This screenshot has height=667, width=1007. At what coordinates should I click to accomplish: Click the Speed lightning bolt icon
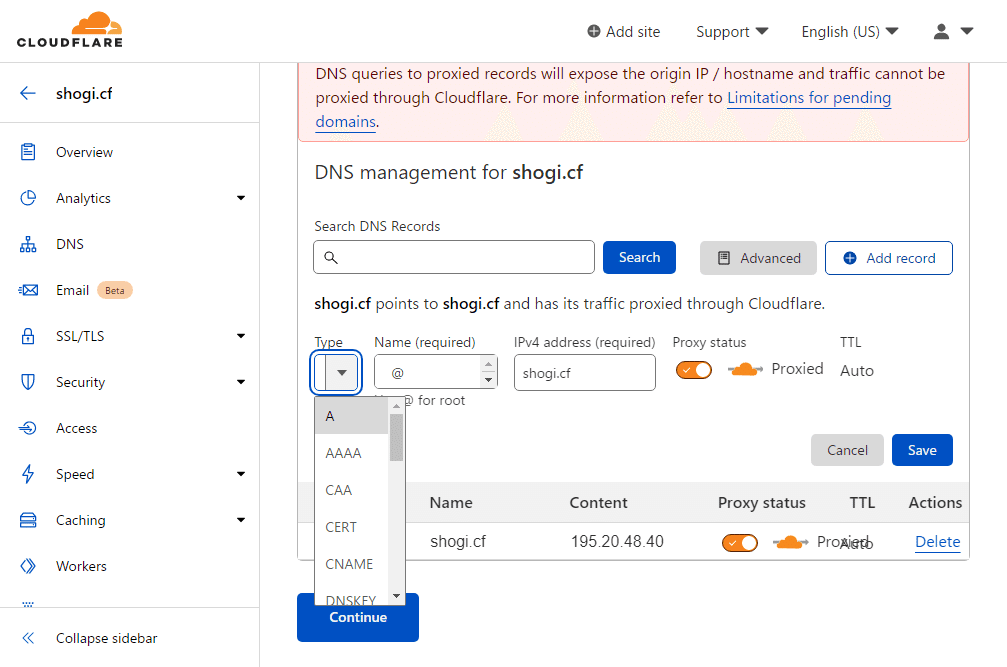click(x=28, y=474)
